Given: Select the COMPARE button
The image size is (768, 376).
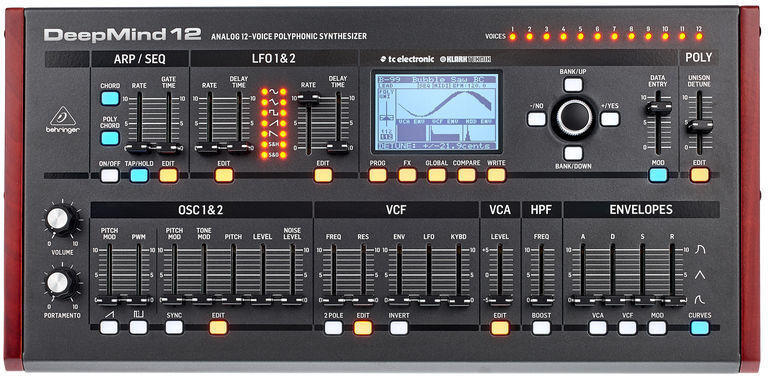Looking at the screenshot, I should click(x=466, y=175).
